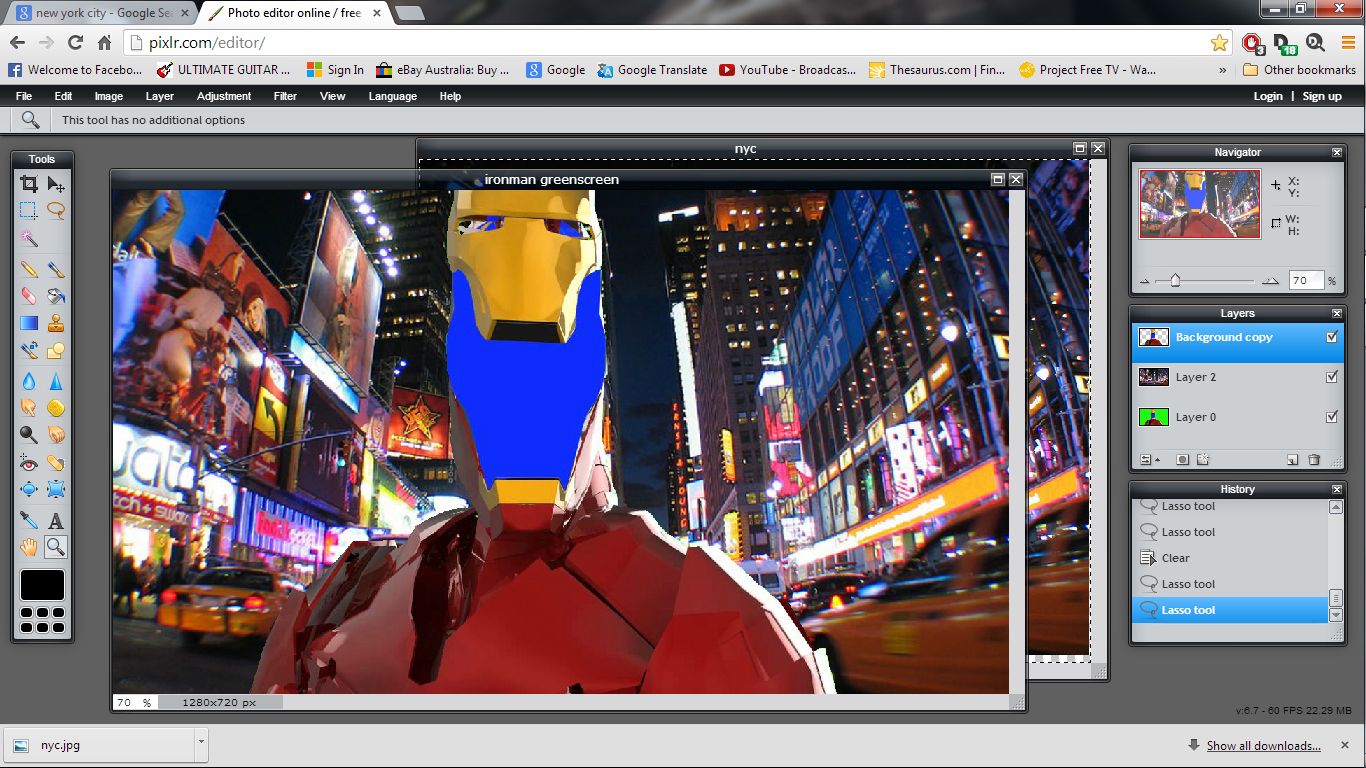Select the Lasso tool in Tools panel
The image size is (1366, 768).
coord(56,211)
